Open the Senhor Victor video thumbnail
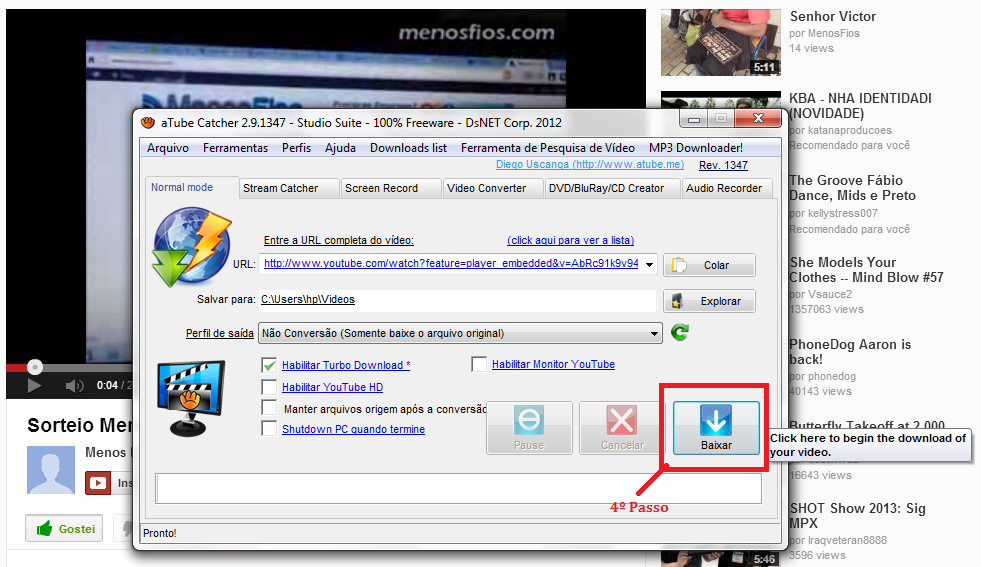 coord(721,42)
